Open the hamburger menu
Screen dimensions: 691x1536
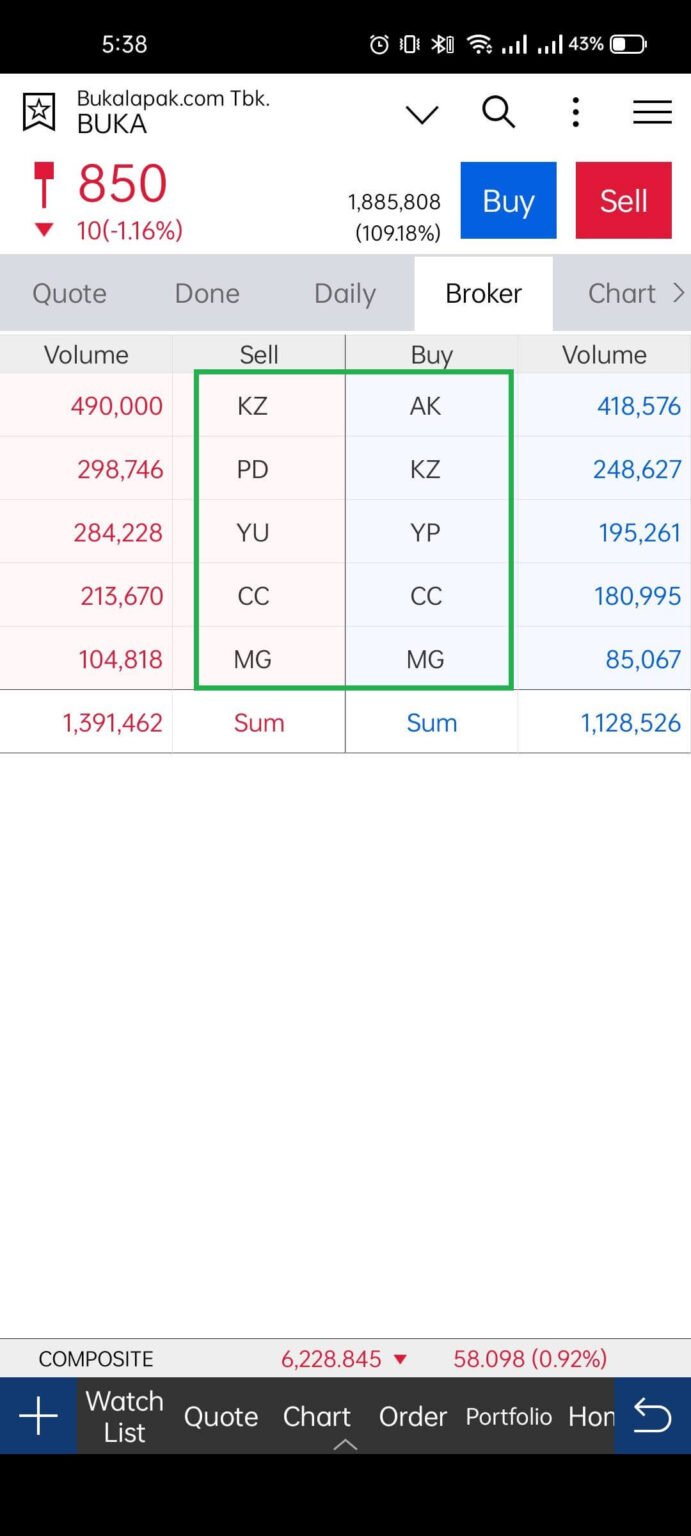click(651, 112)
